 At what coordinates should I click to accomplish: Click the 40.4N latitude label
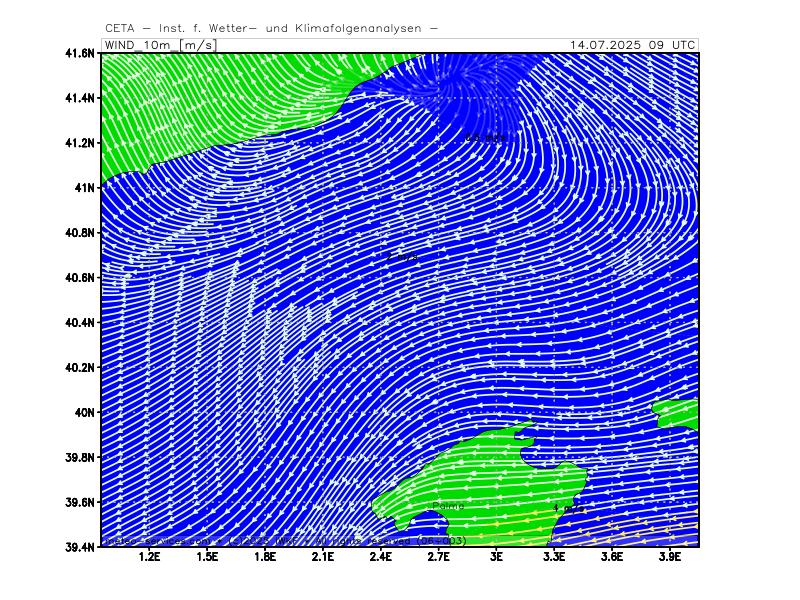pyautogui.click(x=80, y=322)
